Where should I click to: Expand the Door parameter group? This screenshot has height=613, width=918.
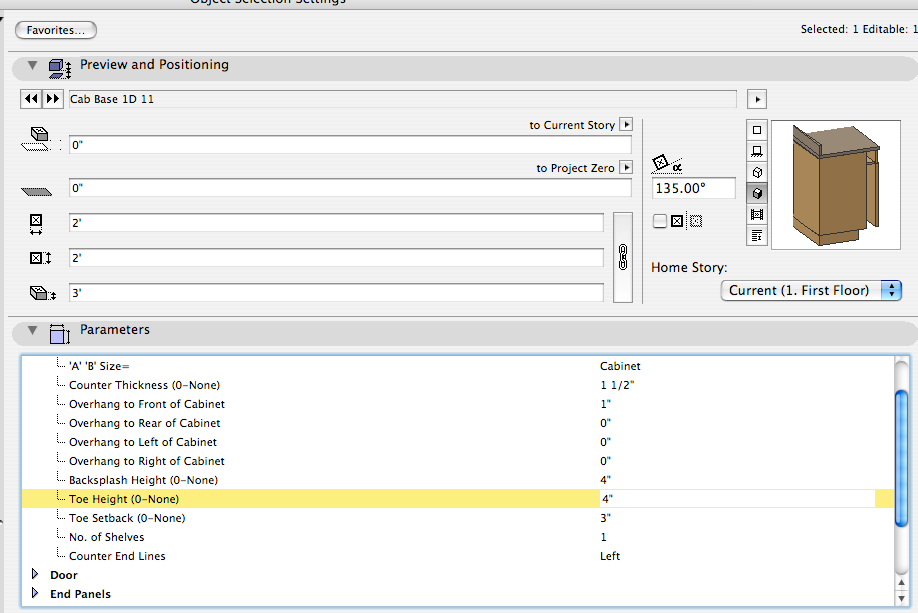coord(35,574)
